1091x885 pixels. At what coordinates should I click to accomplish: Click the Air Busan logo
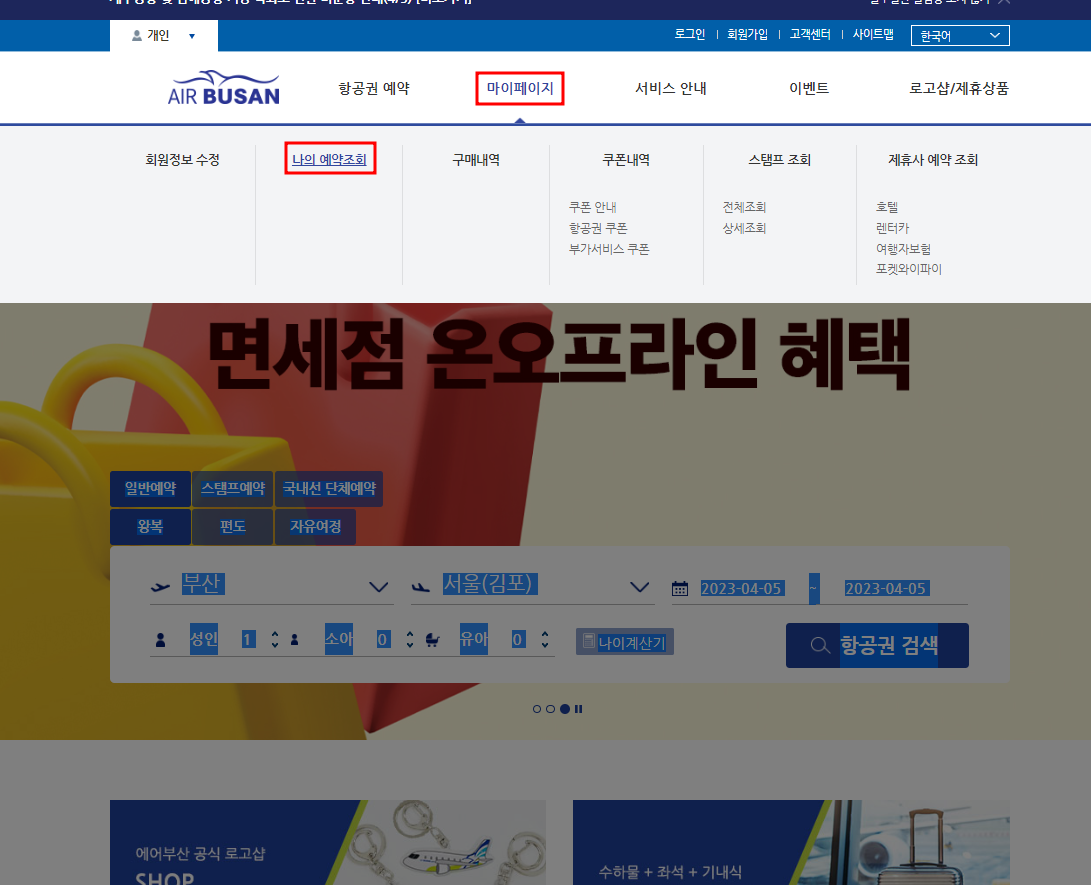(222, 88)
